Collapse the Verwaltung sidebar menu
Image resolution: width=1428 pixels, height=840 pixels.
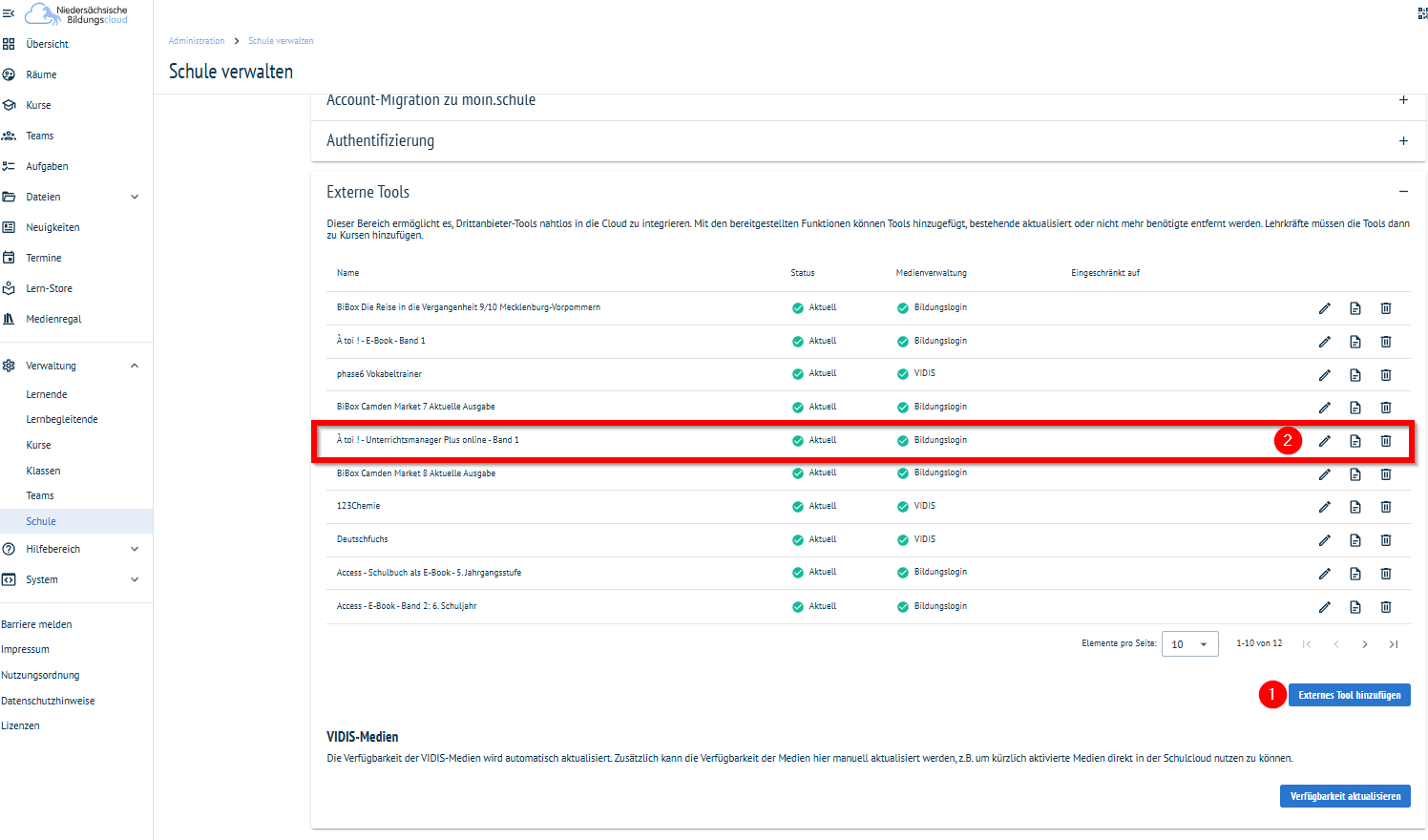point(135,366)
